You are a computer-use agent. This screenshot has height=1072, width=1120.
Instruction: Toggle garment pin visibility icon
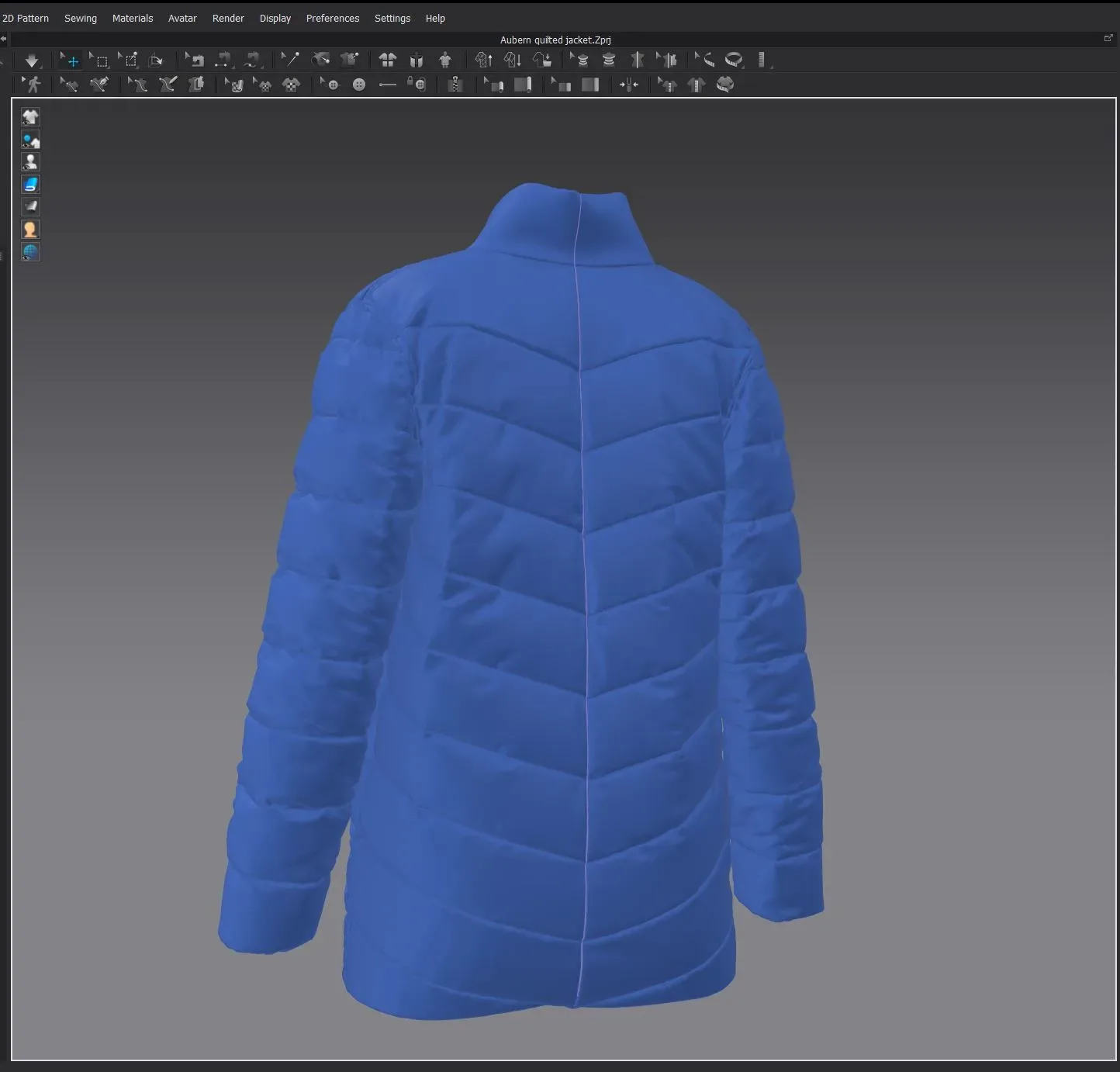(30, 140)
